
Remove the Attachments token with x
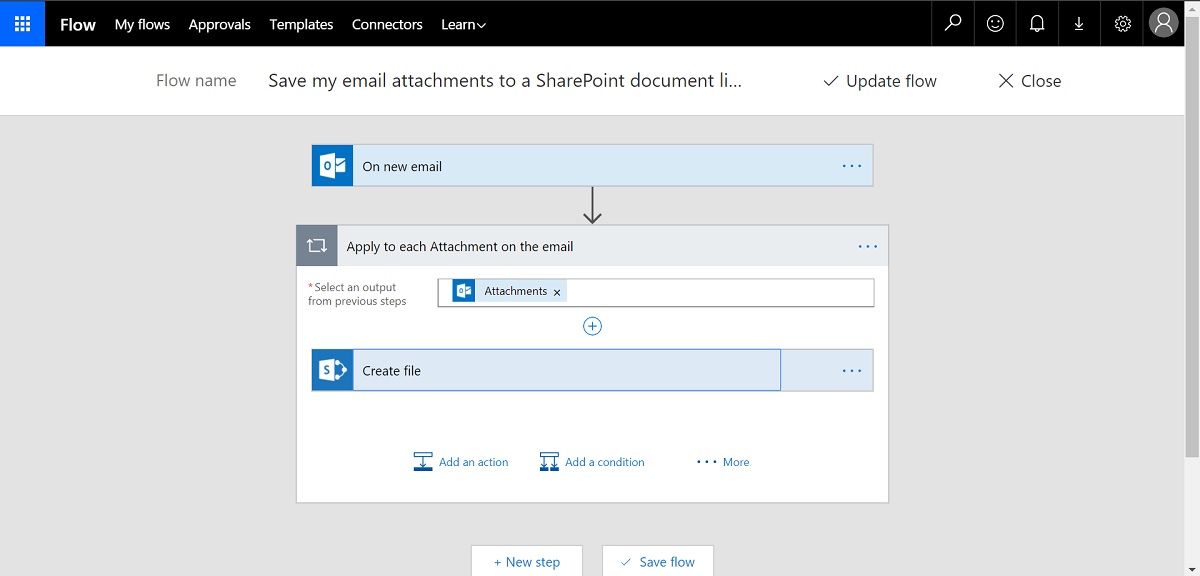[x=557, y=292]
